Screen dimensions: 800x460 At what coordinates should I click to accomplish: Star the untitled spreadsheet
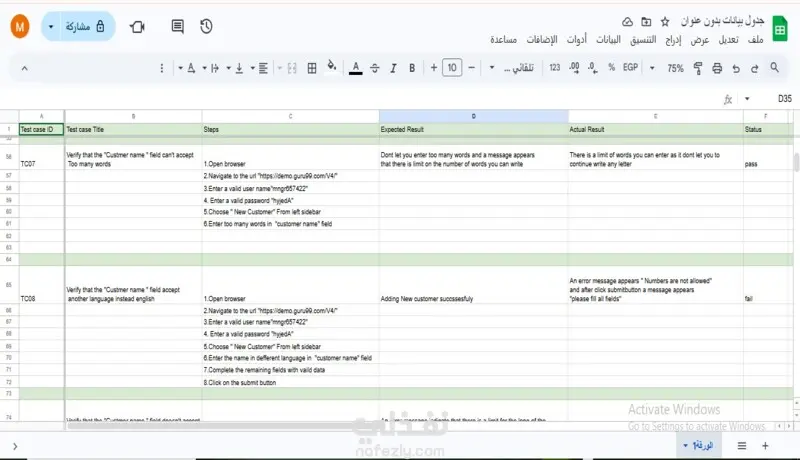pos(665,21)
